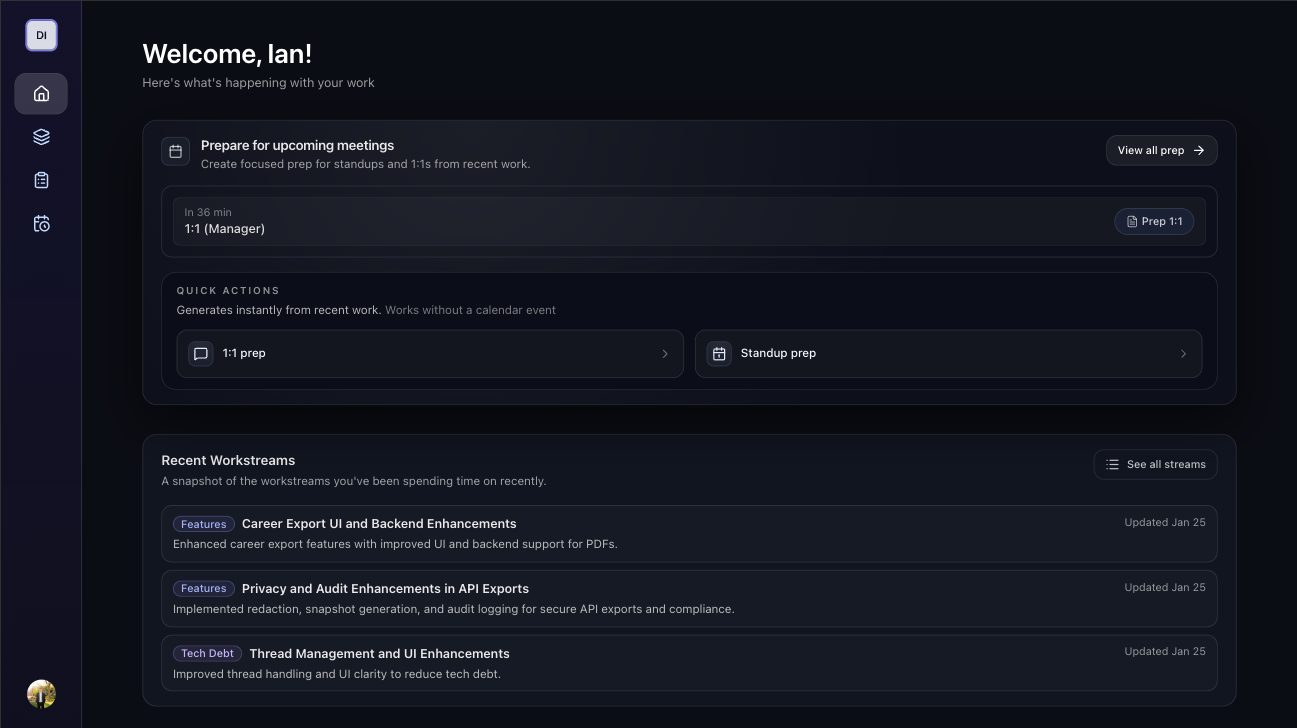The height and width of the screenshot is (728, 1297).
Task: Click View all prep button
Action: tap(1161, 150)
